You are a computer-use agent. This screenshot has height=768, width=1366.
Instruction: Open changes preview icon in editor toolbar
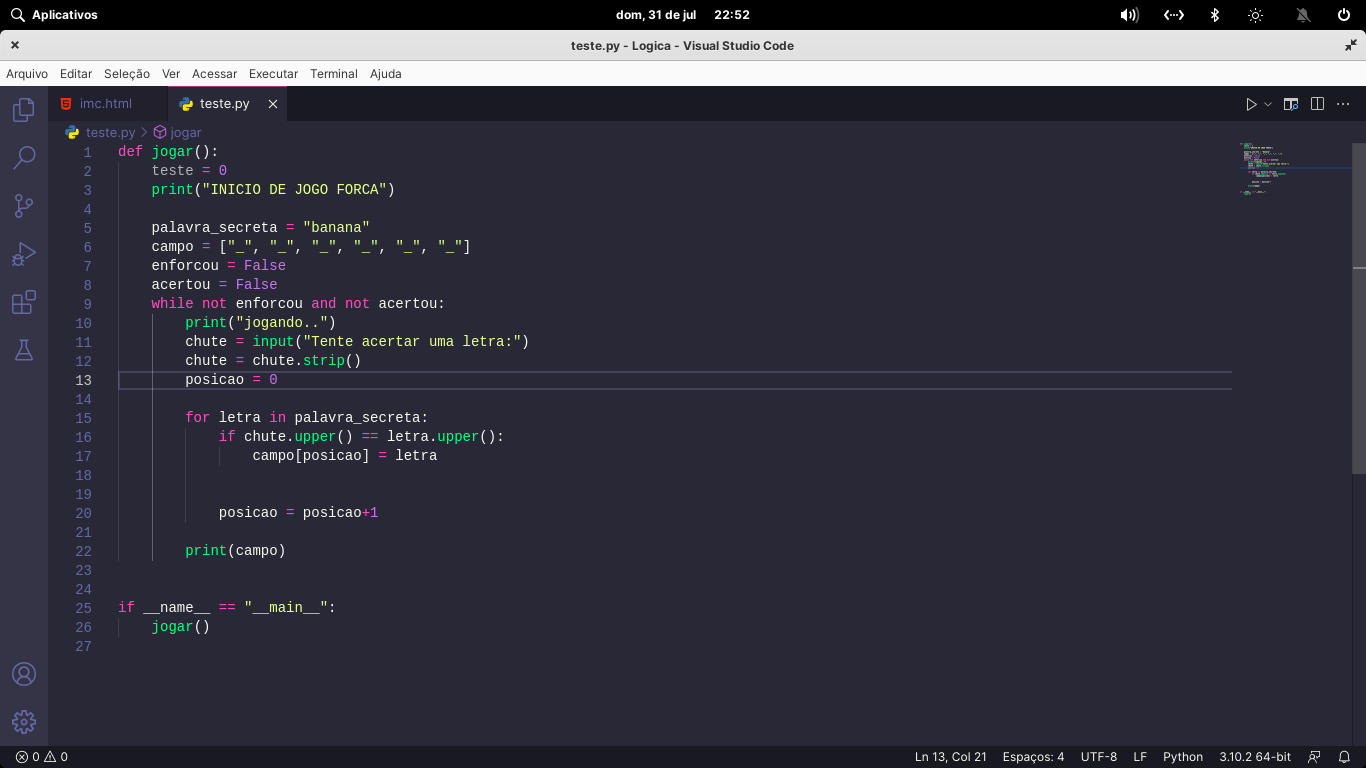click(x=1291, y=104)
